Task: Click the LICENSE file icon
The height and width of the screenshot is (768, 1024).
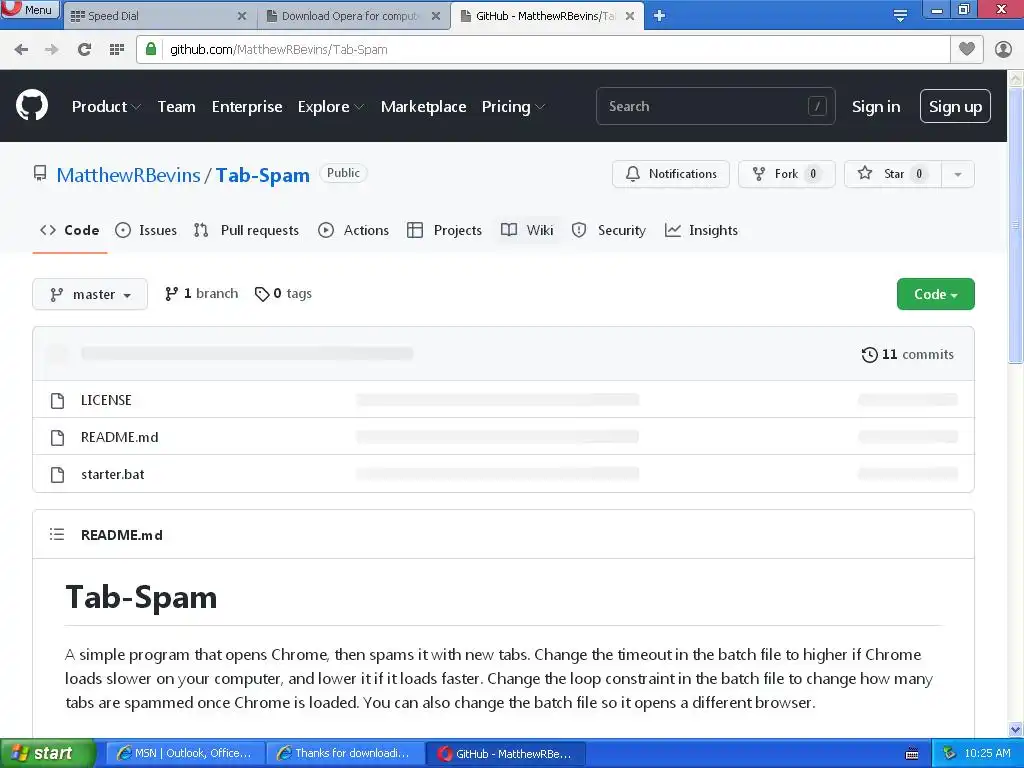Action: 57,400
